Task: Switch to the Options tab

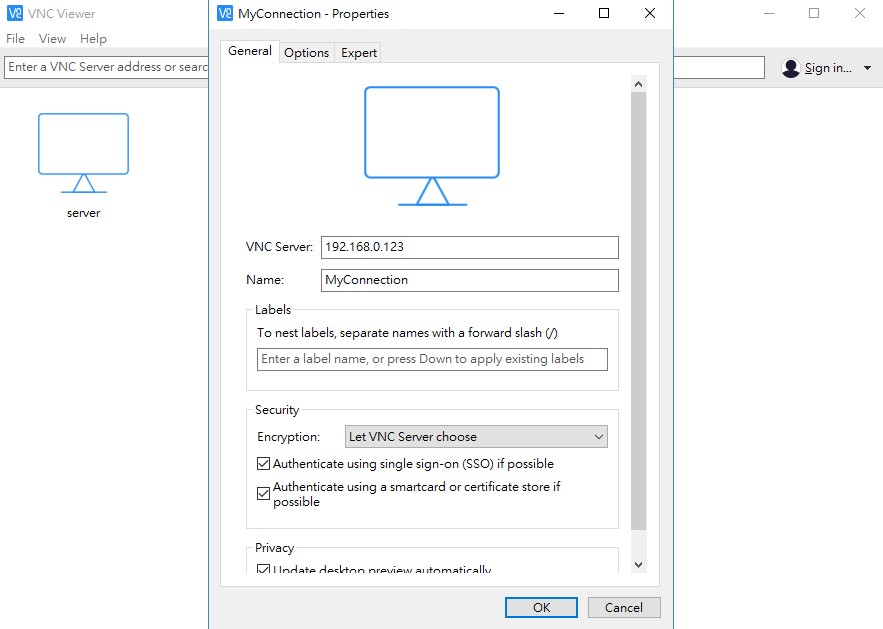Action: [x=306, y=52]
